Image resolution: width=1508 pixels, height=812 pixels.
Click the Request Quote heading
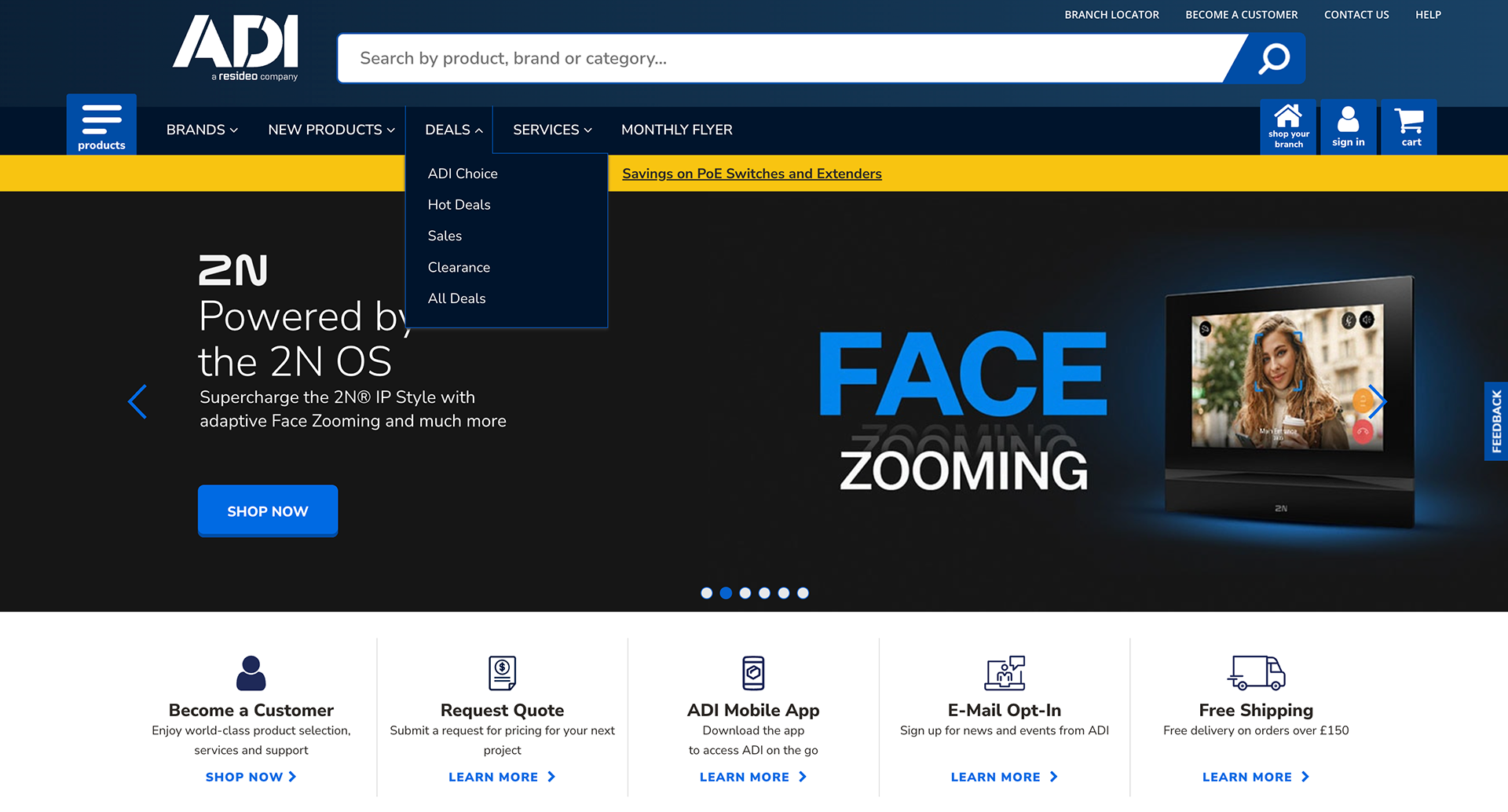[x=503, y=710]
